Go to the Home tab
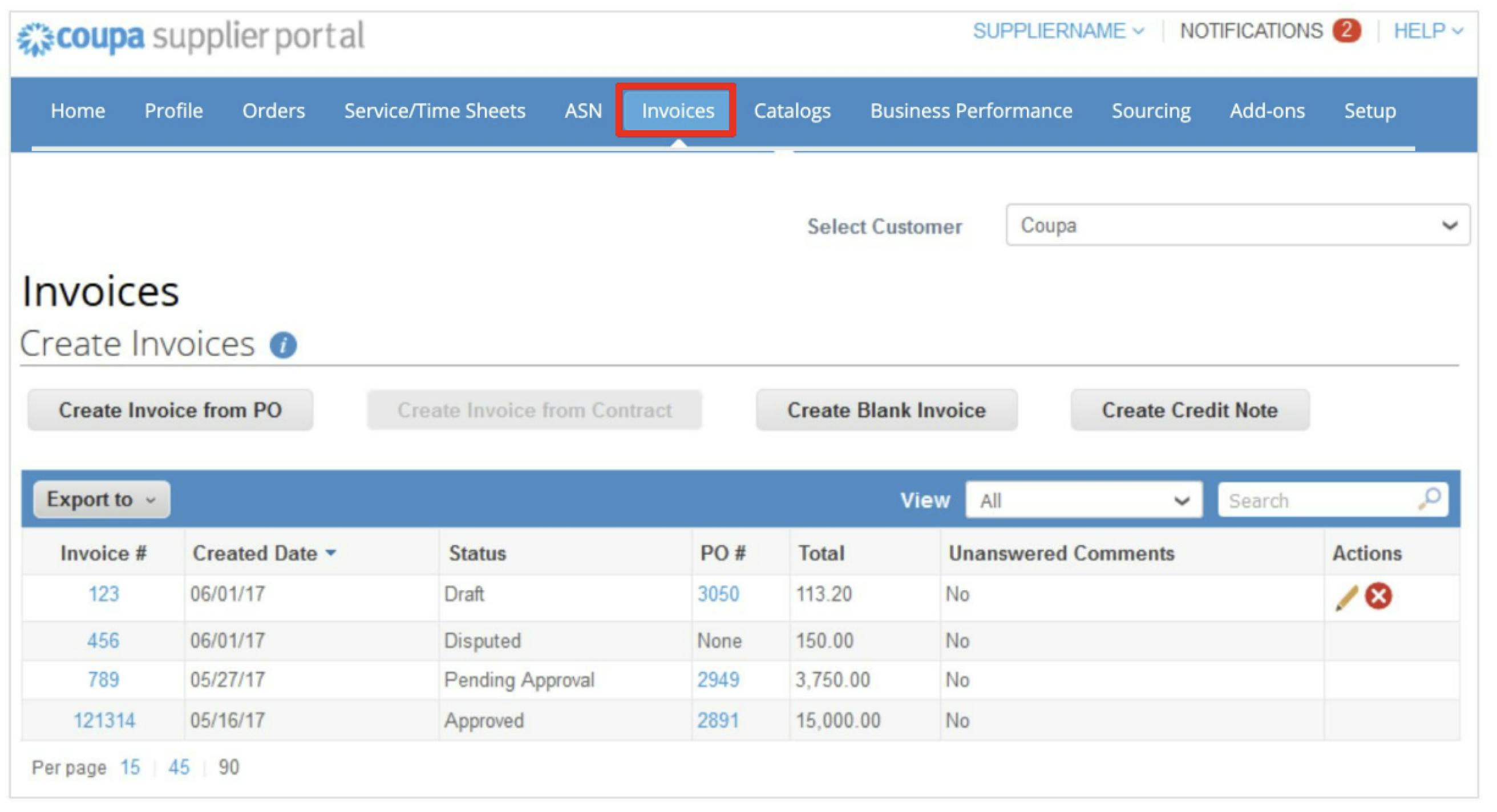 click(x=78, y=111)
